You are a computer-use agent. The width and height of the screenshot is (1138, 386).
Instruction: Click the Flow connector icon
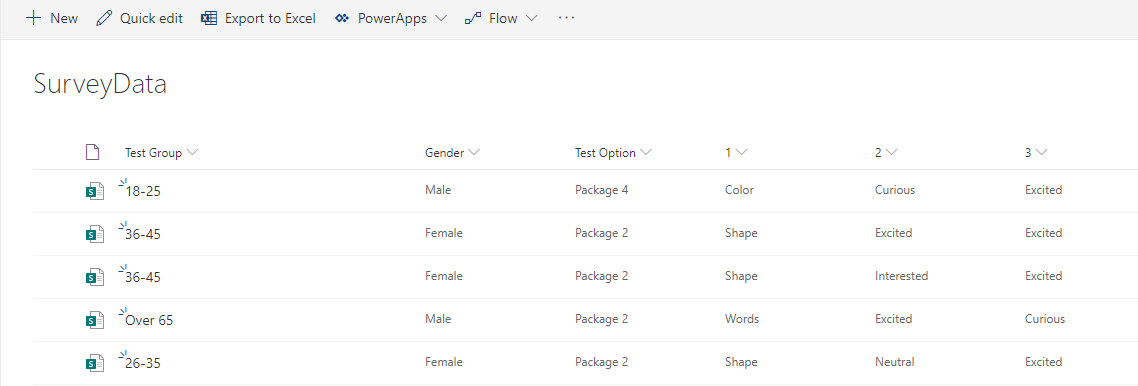point(473,19)
